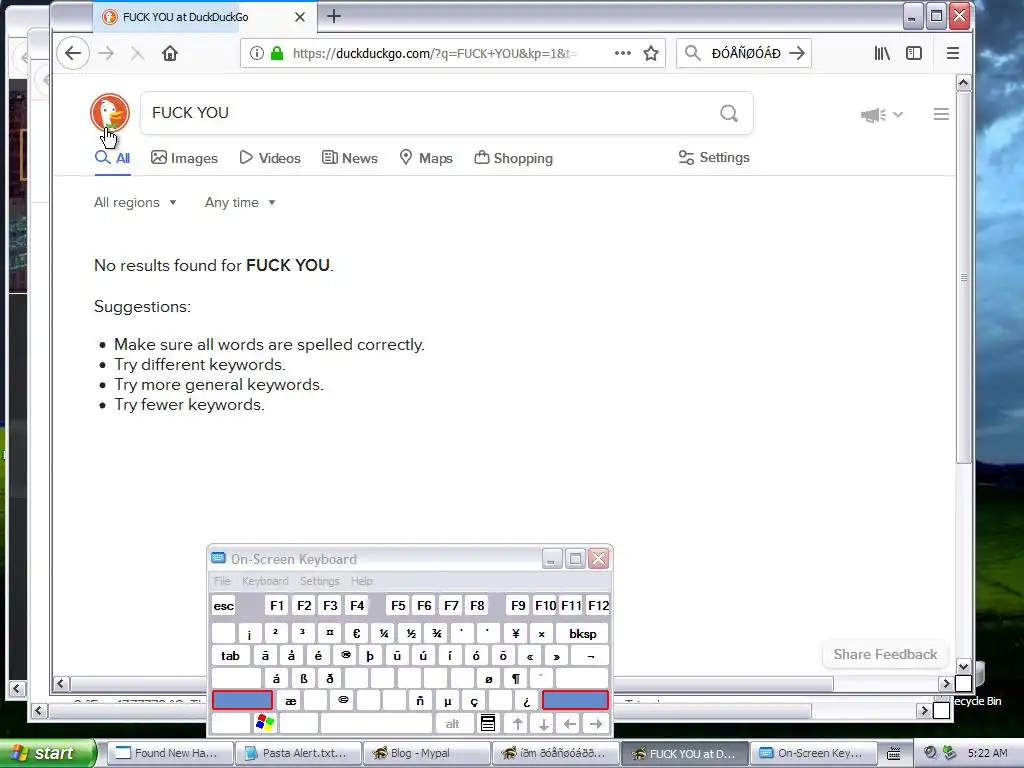
Task: Switch to the News tab
Action: [349, 158]
